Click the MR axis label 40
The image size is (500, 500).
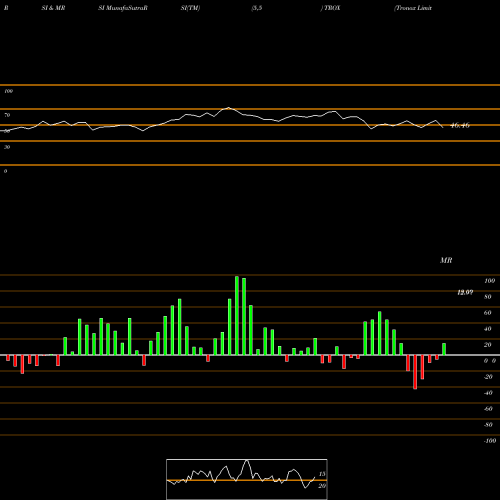488,329
